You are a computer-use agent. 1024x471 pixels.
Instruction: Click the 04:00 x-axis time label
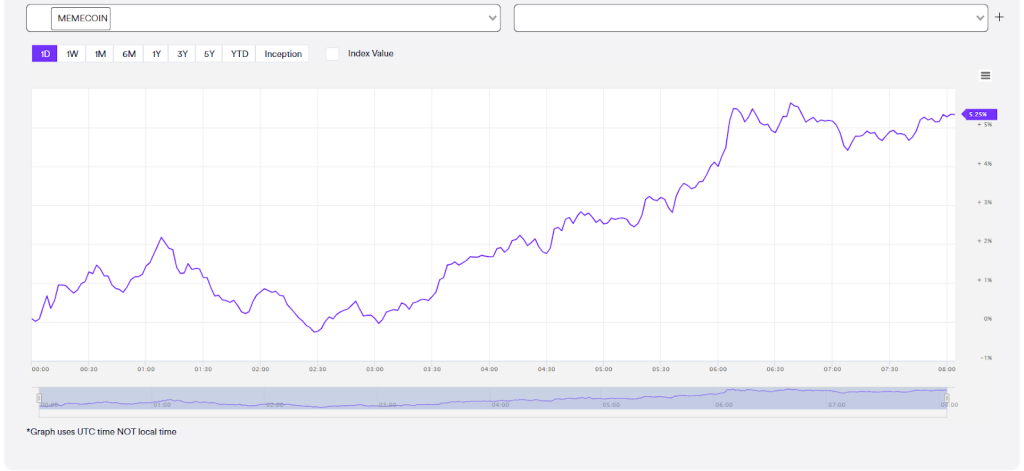click(488, 369)
